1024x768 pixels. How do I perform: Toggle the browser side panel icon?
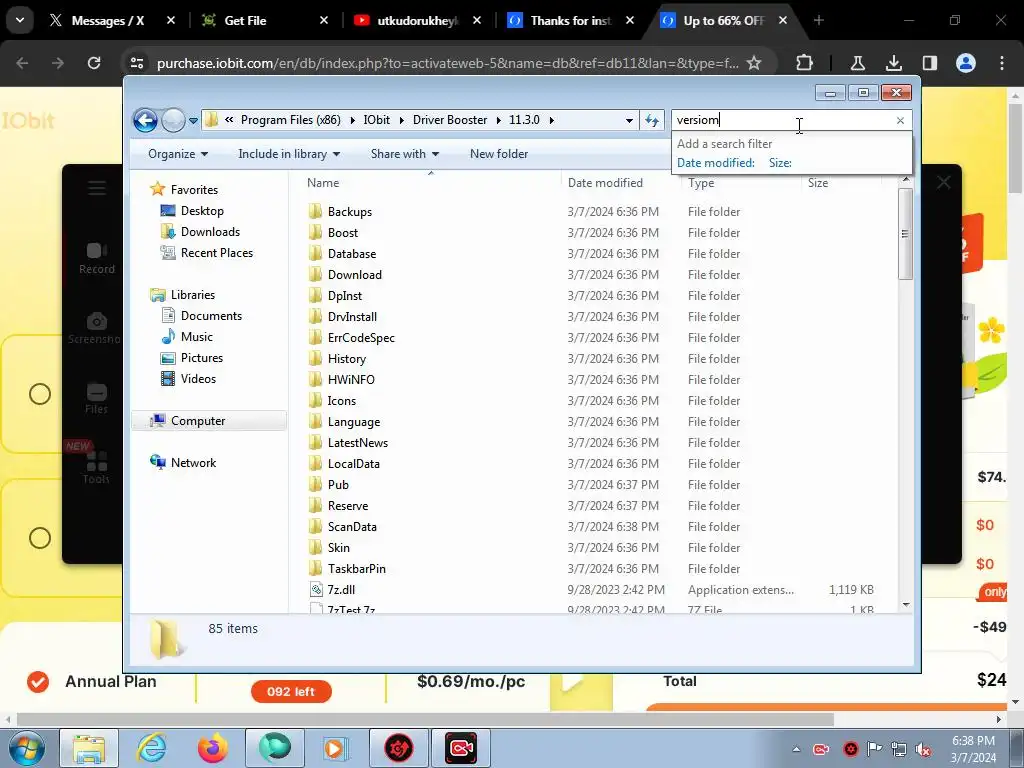click(x=929, y=63)
